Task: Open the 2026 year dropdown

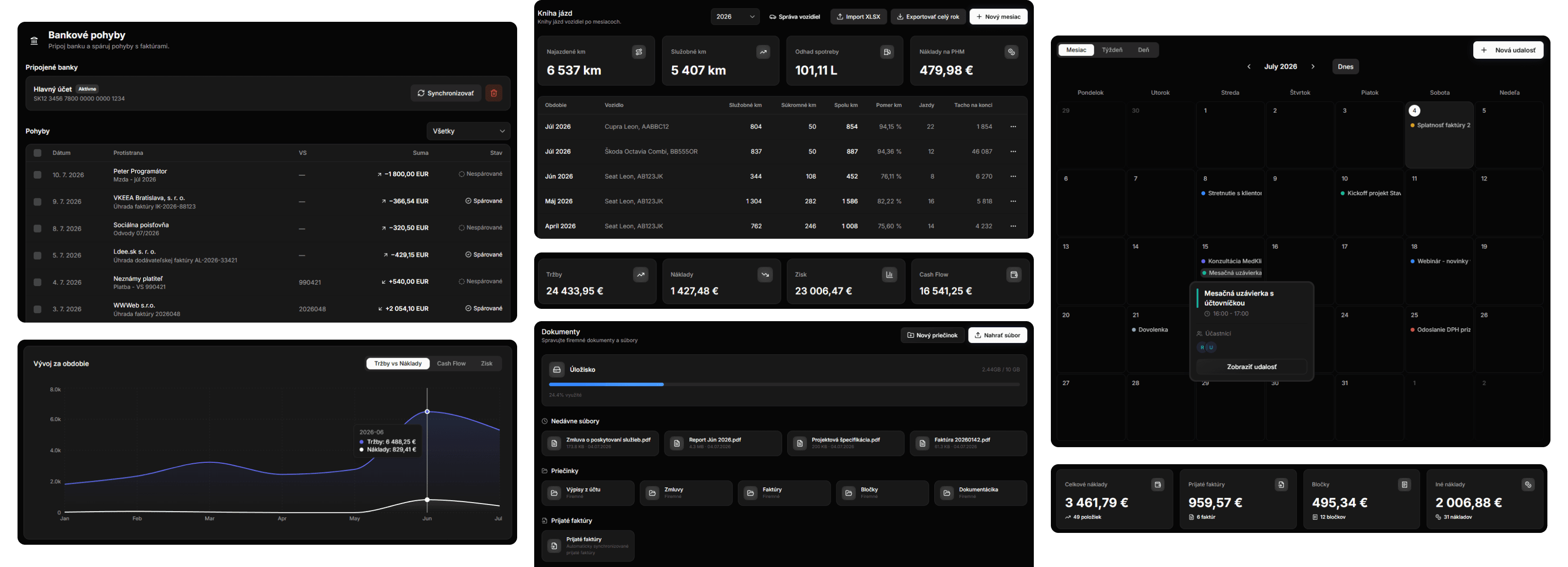Action: pos(735,17)
